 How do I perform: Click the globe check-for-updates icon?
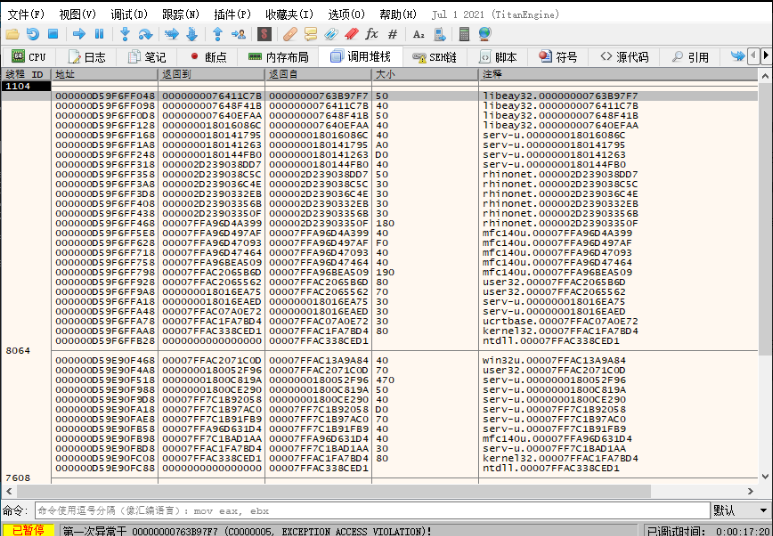click(x=485, y=34)
